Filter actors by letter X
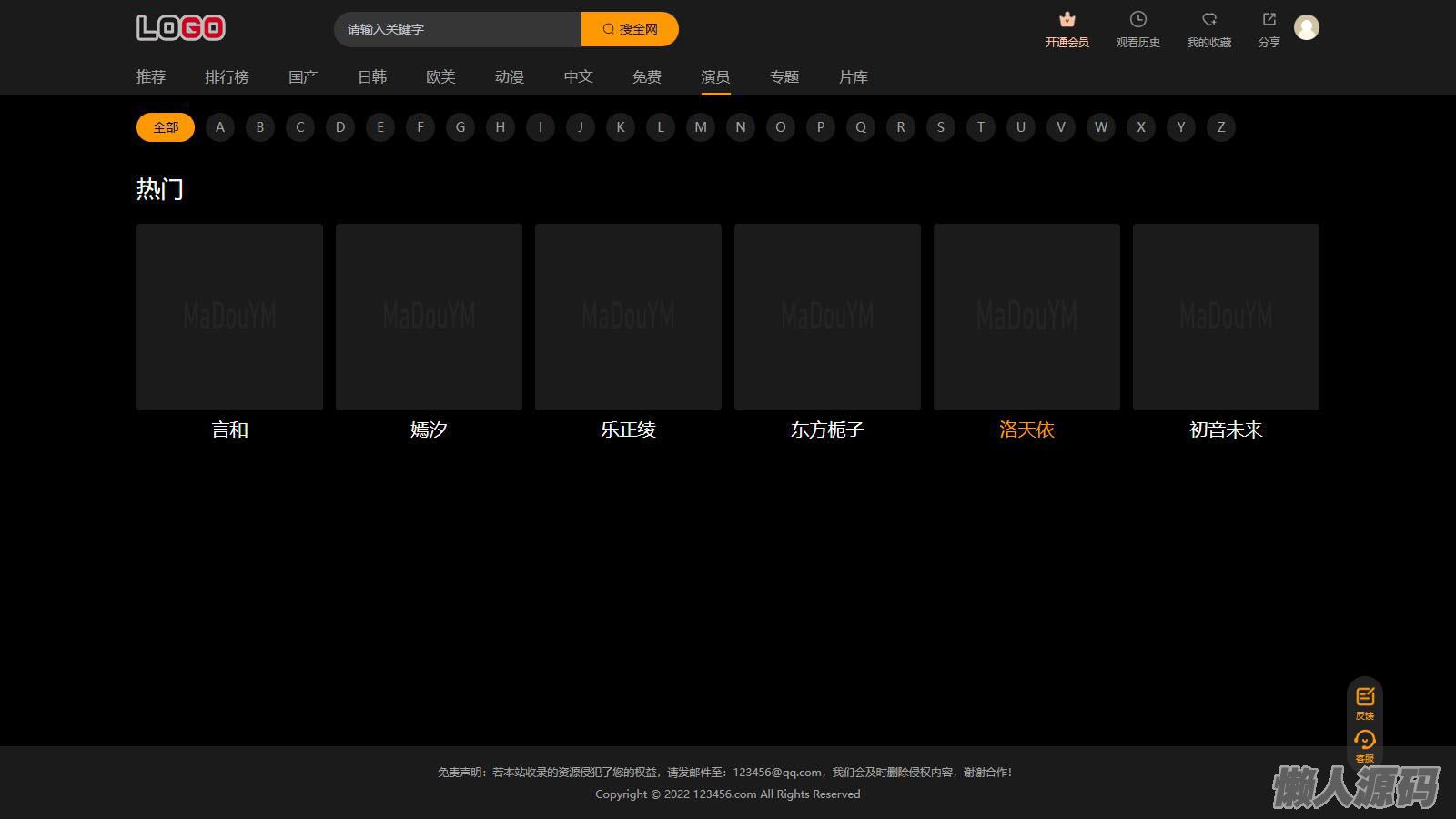 click(1141, 127)
